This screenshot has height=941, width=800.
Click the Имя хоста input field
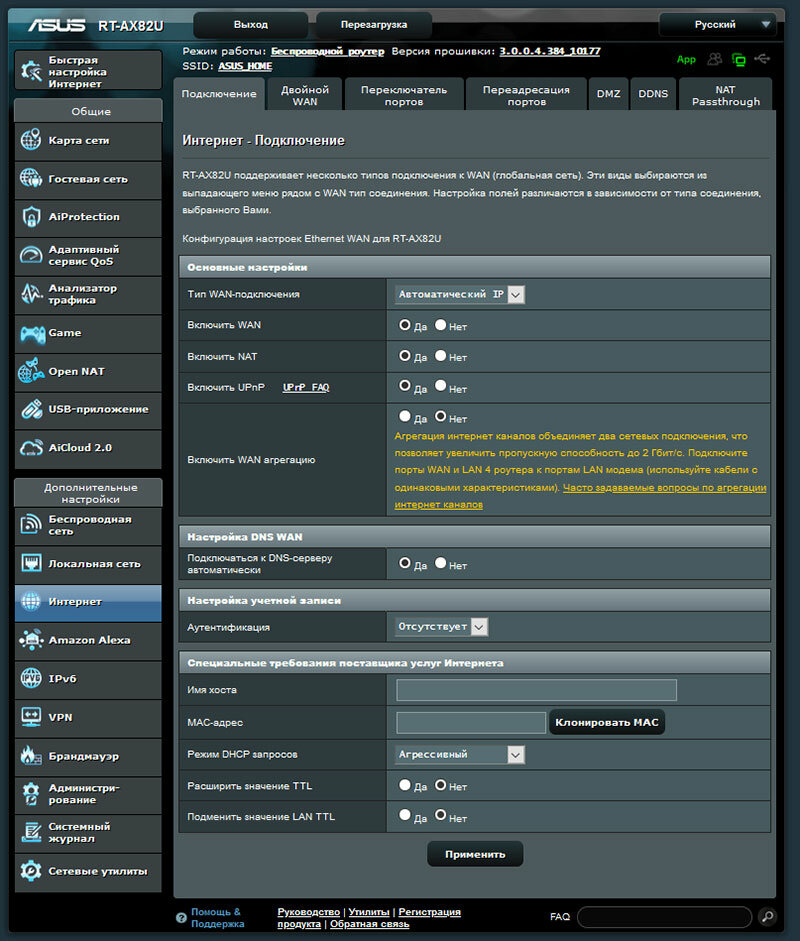(x=537, y=690)
